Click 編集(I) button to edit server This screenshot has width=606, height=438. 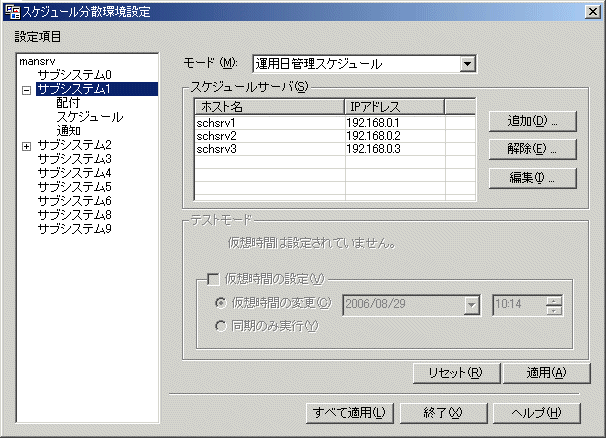533,178
